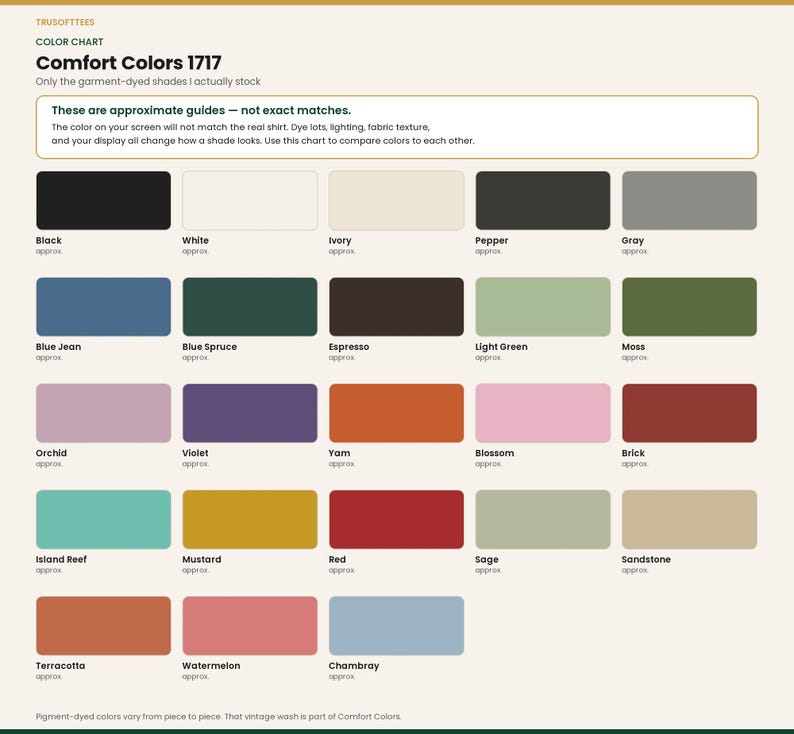Click the 'Pigment-dyed colors vary' footer note
Viewport: 794px width, 734px height.
click(218, 716)
